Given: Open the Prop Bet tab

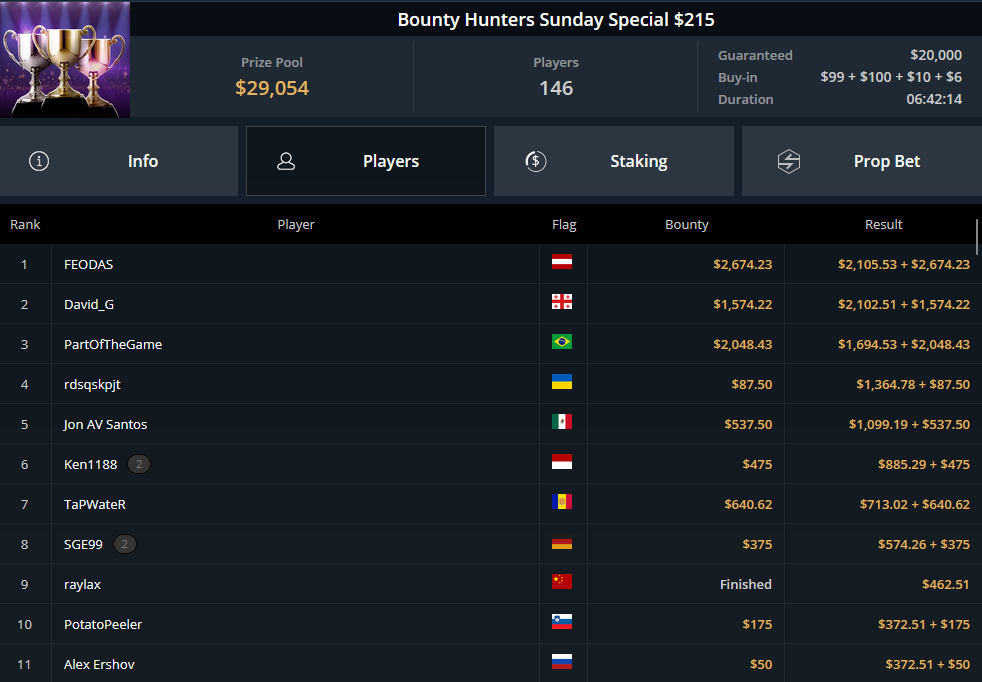Looking at the screenshot, I should [x=862, y=161].
